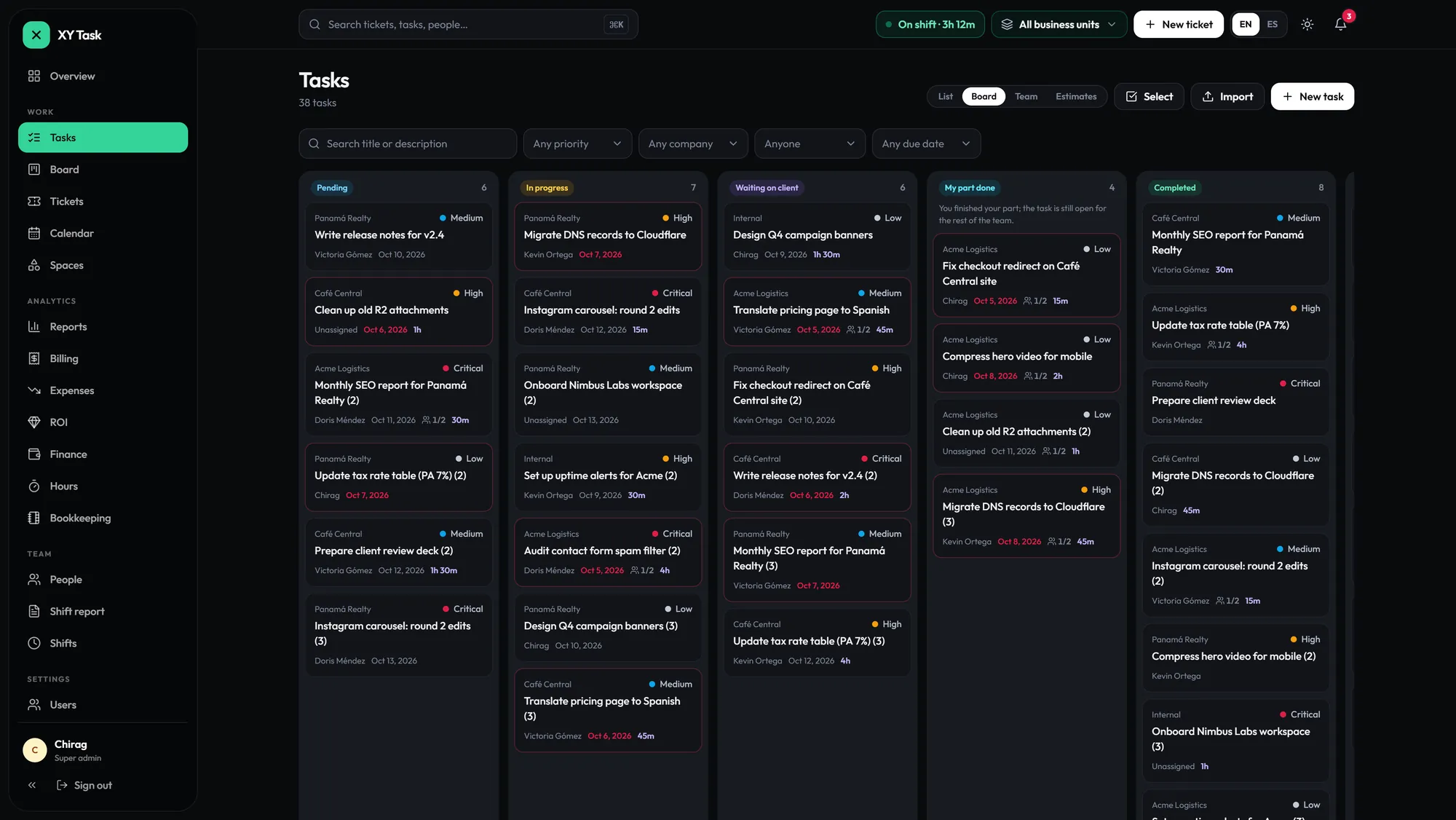Open the Reports analytics page

pos(103,327)
